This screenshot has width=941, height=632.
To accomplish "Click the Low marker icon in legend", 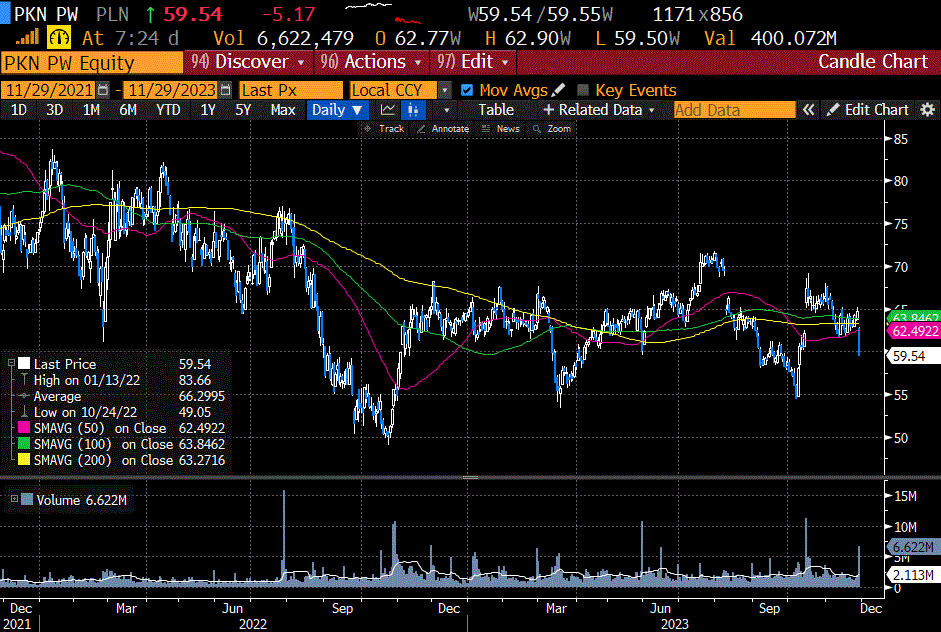I will pos(24,412).
